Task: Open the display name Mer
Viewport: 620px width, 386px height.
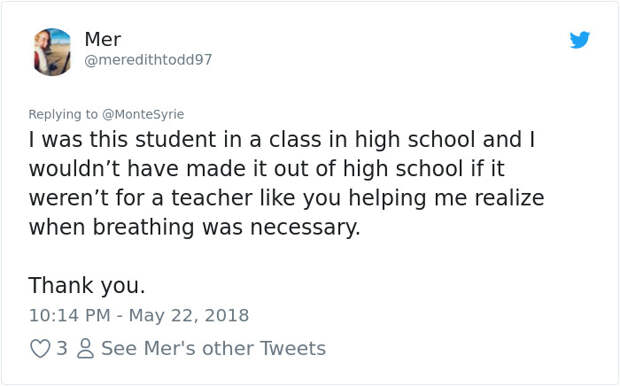Action: click(103, 39)
